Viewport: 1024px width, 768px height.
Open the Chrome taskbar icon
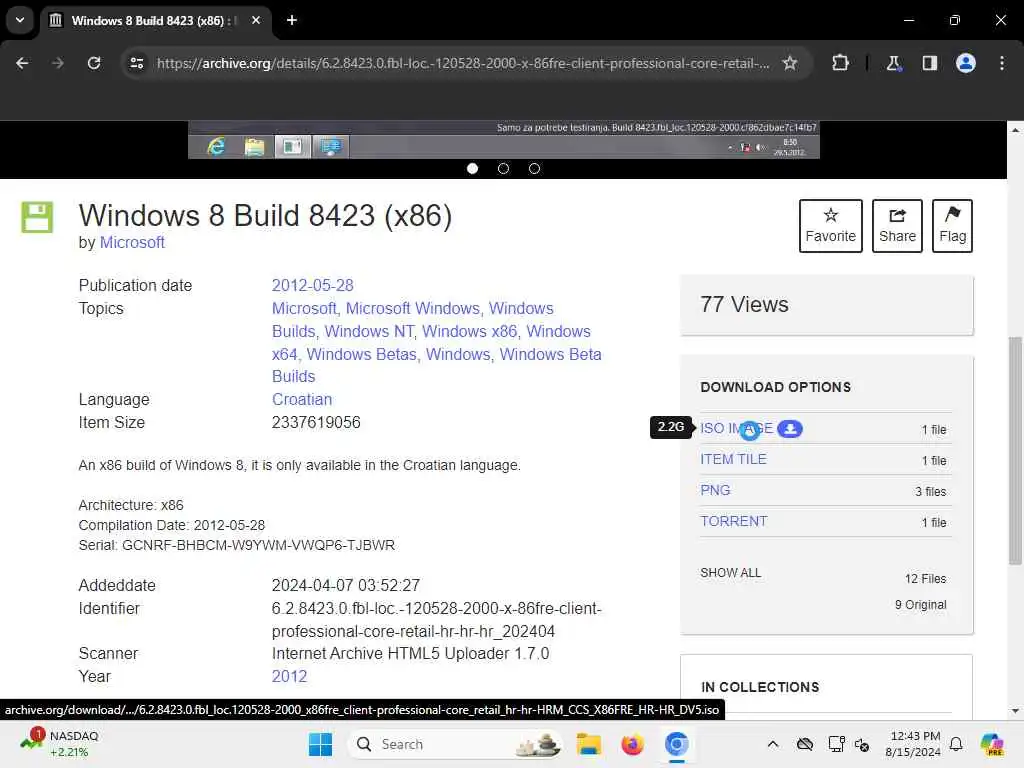pos(677,744)
